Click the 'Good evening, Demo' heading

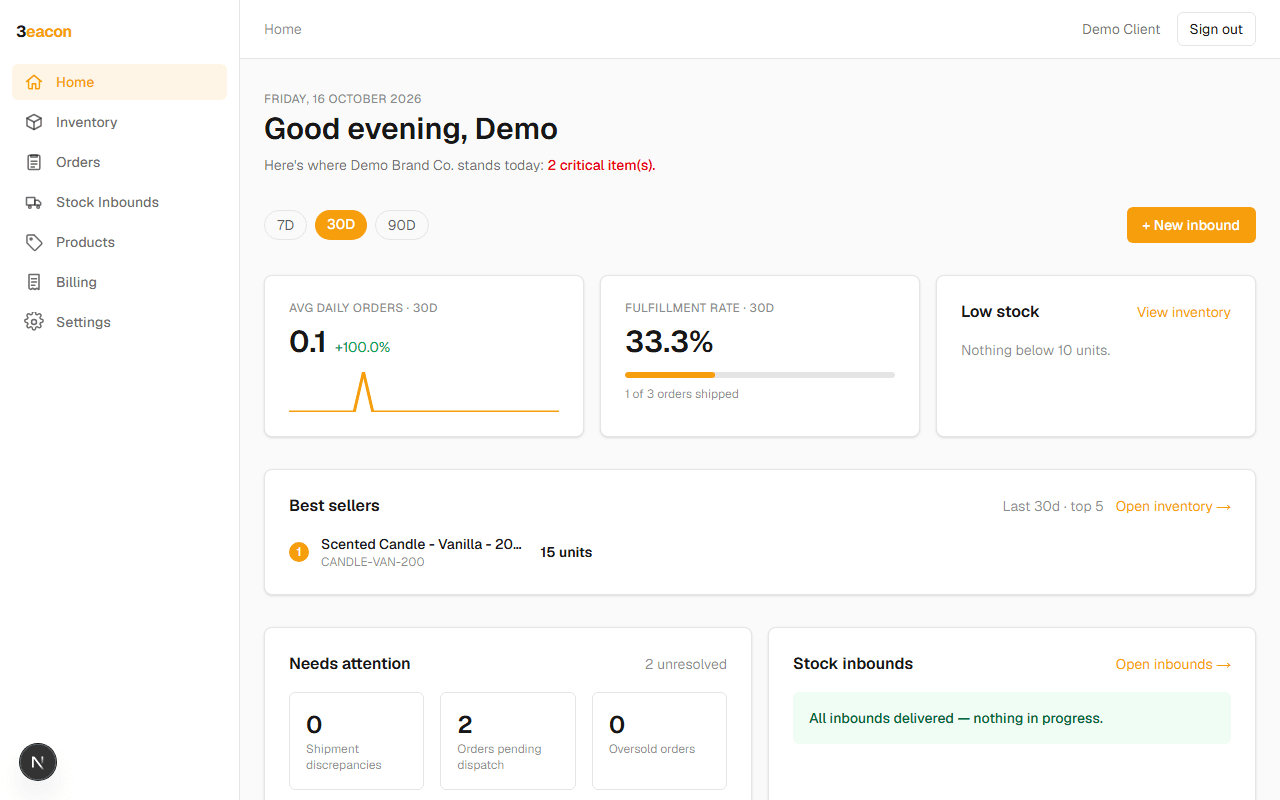click(411, 129)
